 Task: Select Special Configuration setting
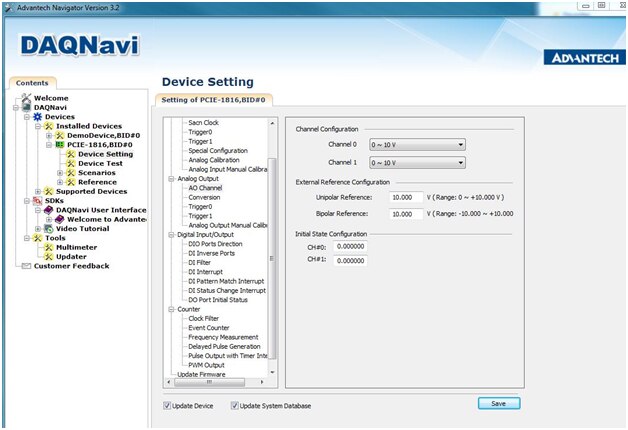(x=218, y=151)
